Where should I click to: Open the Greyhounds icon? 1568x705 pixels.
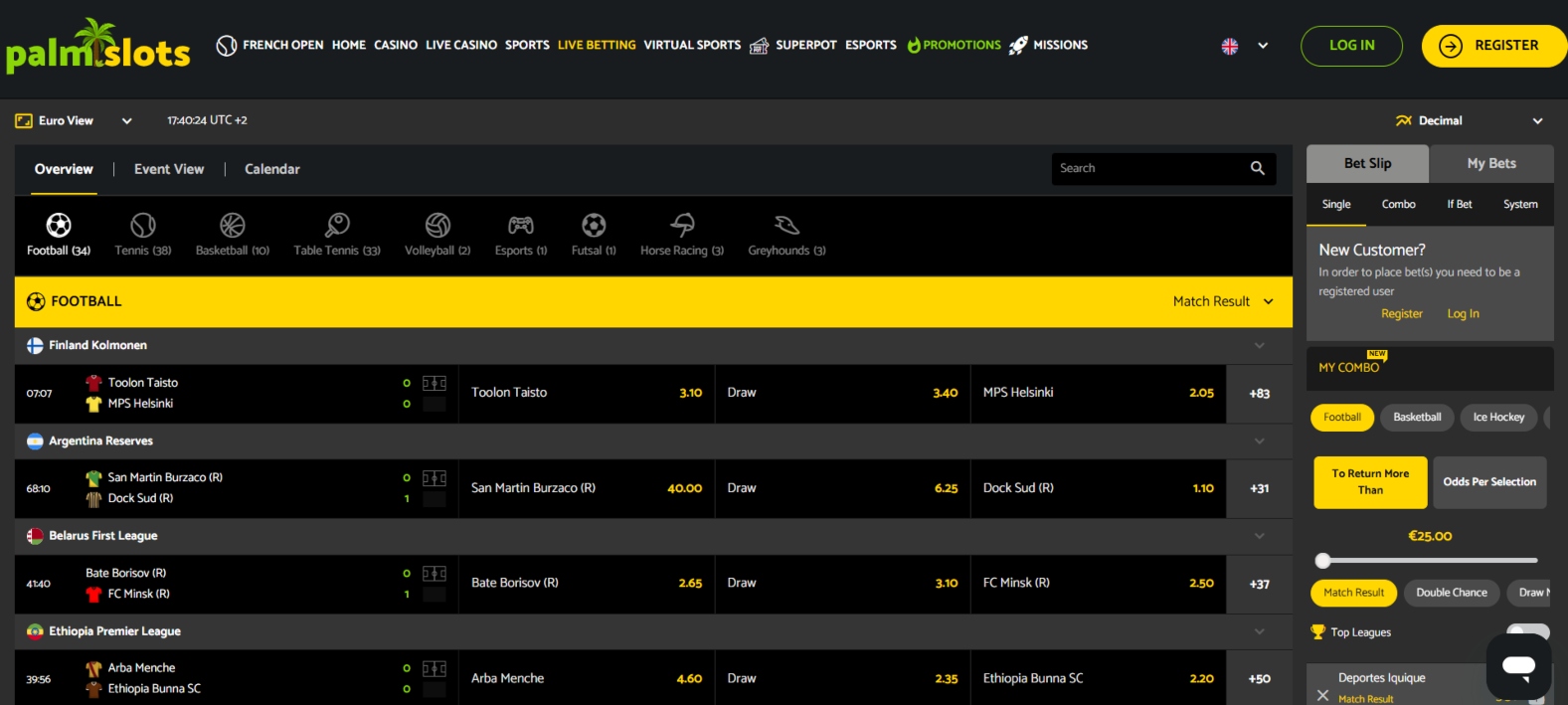click(x=786, y=225)
